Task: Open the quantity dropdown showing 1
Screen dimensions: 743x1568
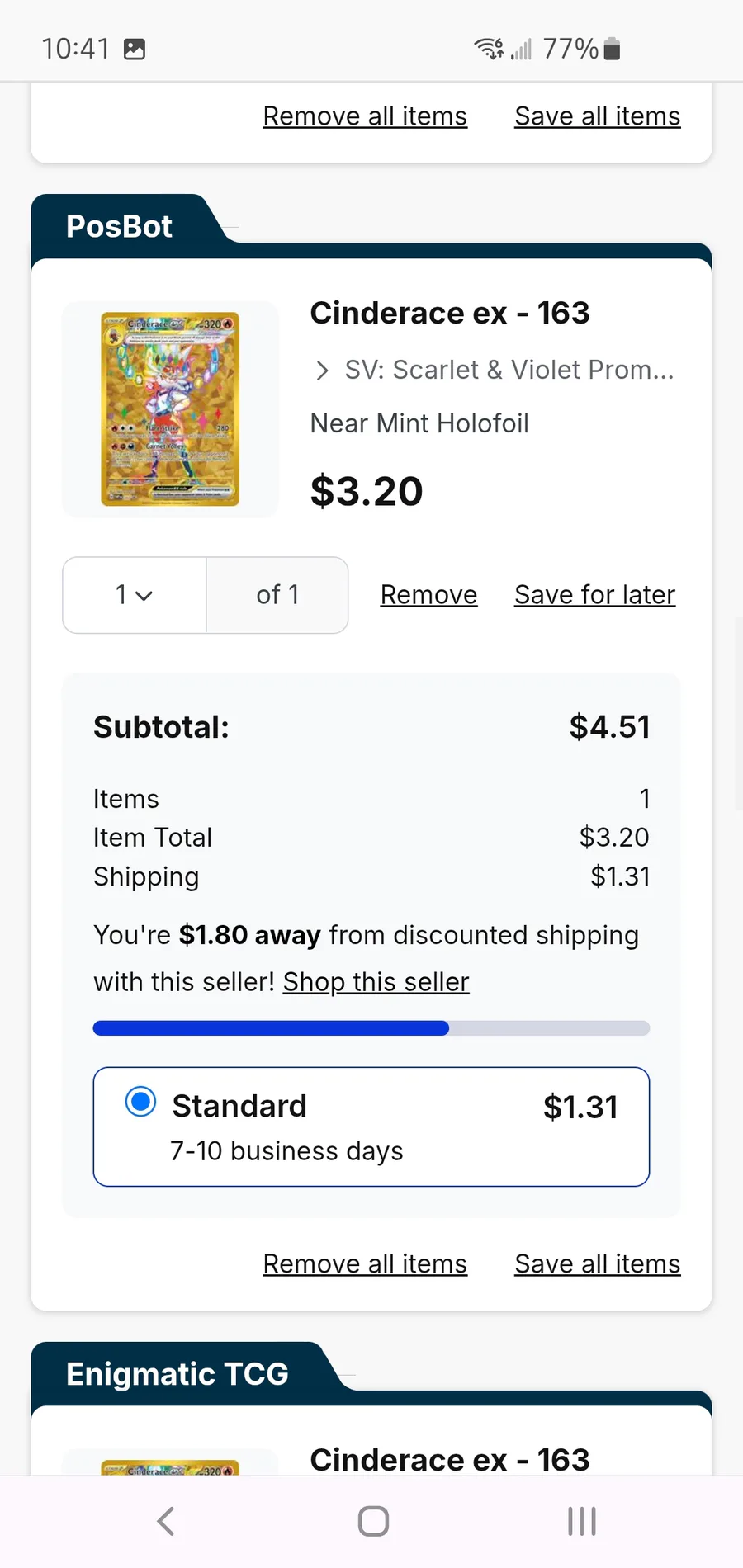Action: click(135, 595)
